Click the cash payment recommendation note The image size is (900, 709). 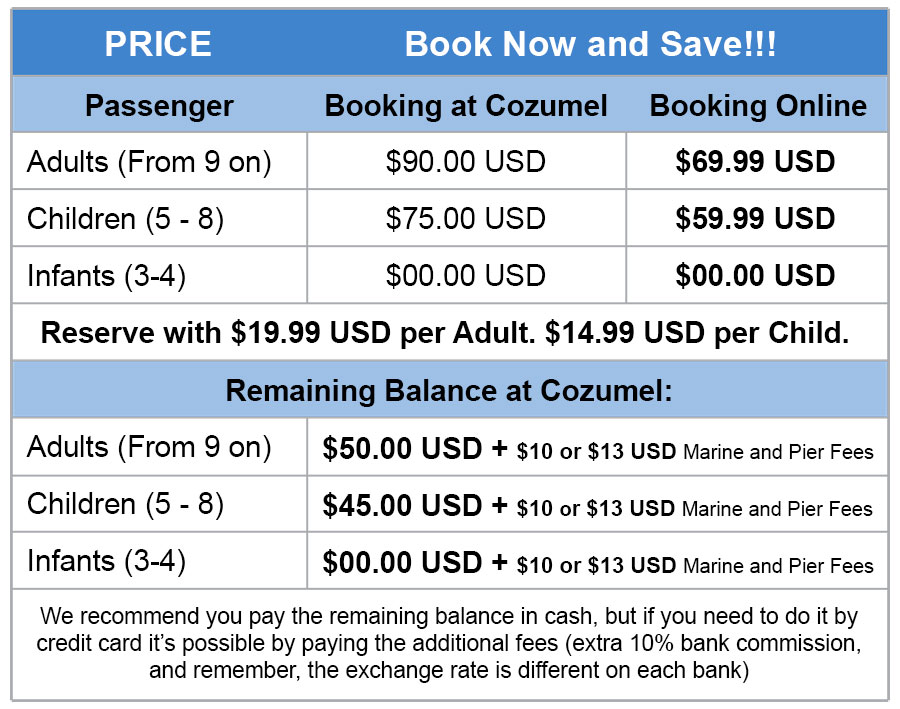click(448, 643)
